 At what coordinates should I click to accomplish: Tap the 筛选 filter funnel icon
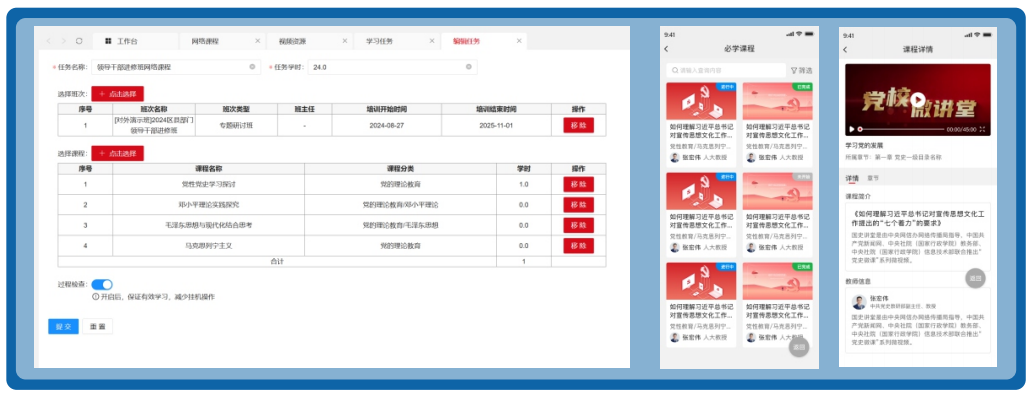coord(794,70)
